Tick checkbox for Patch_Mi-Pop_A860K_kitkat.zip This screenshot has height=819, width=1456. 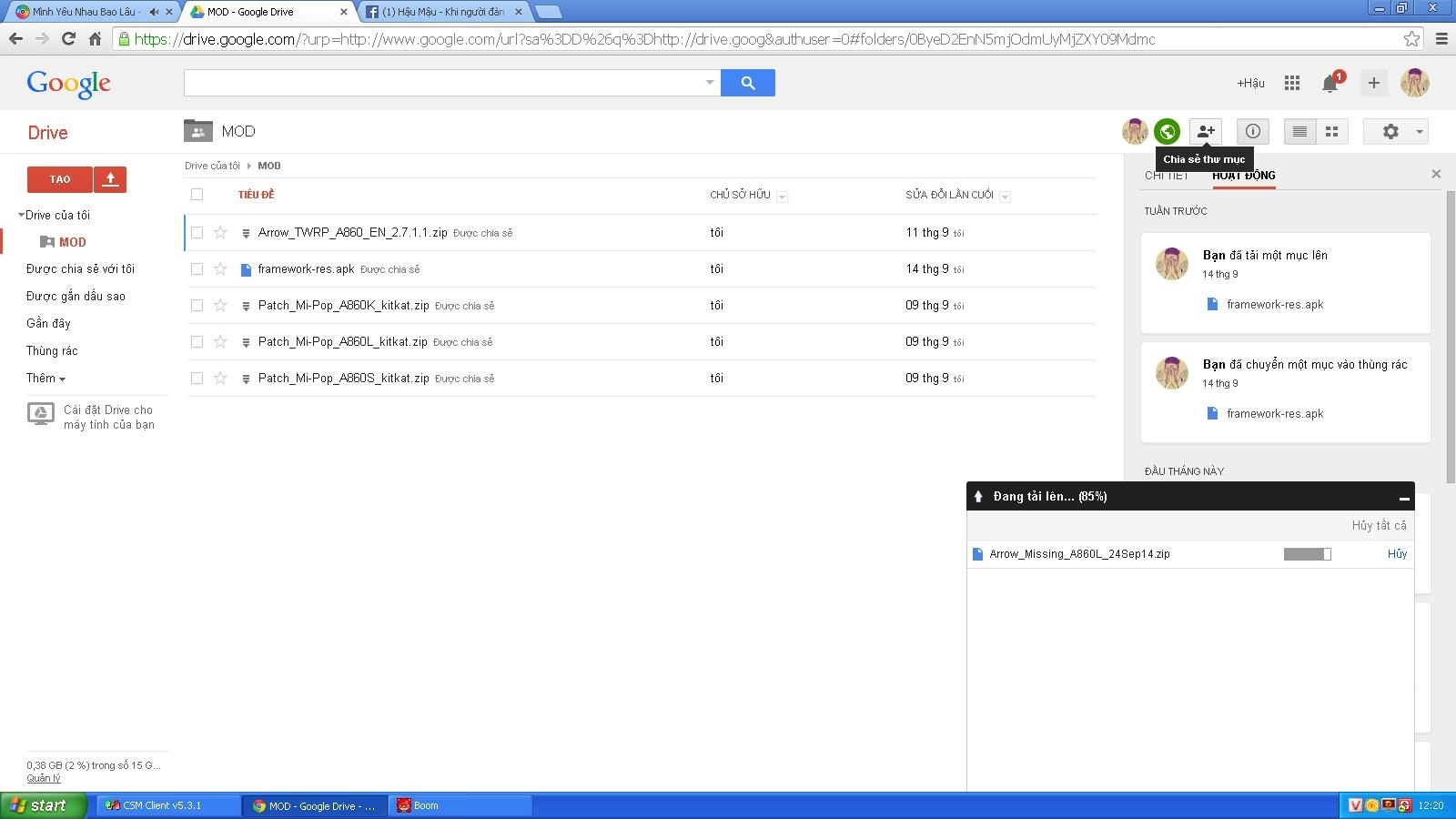(197, 306)
